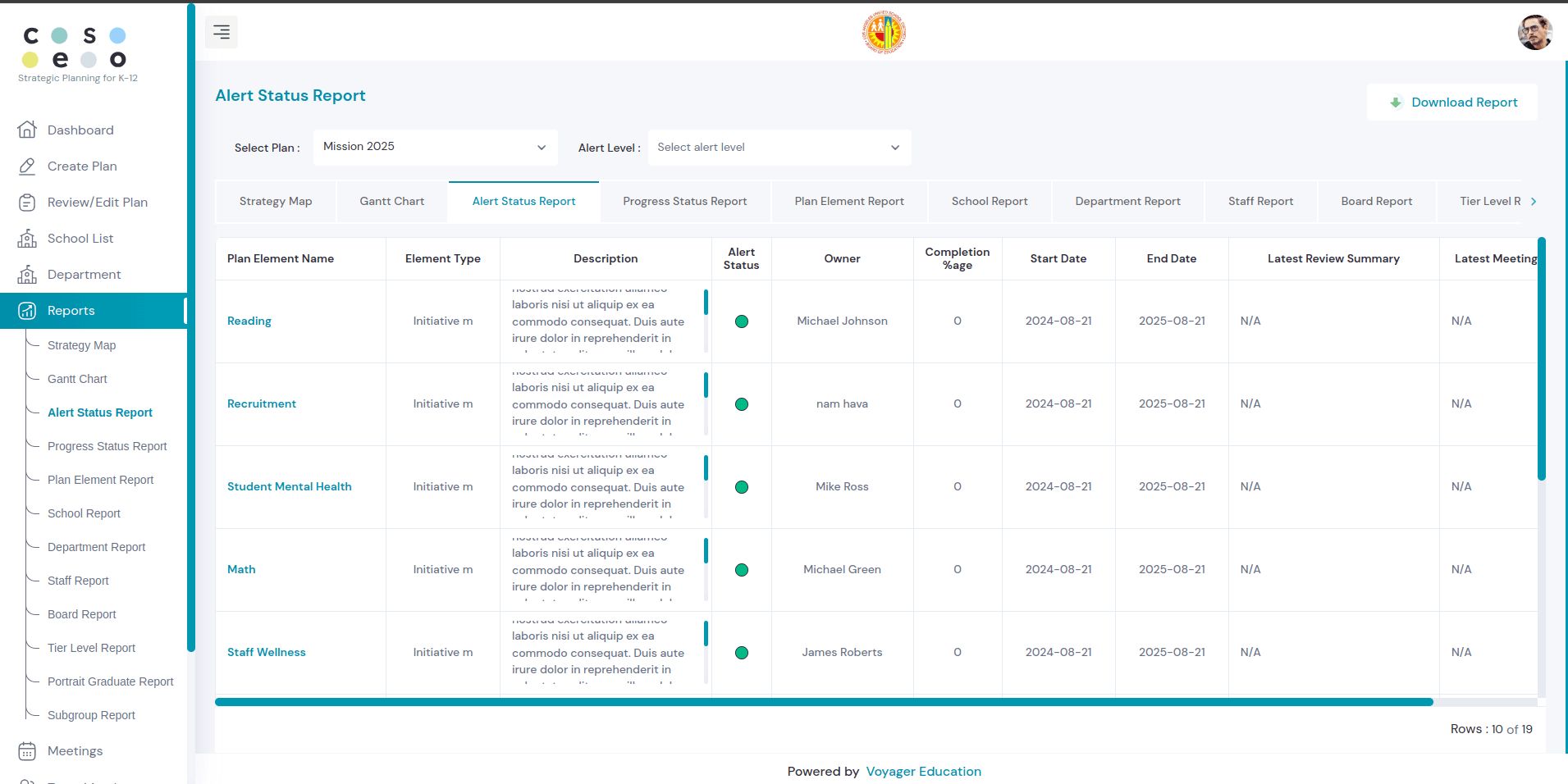
Task: Open the Select Plan dropdown
Action: [435, 148]
